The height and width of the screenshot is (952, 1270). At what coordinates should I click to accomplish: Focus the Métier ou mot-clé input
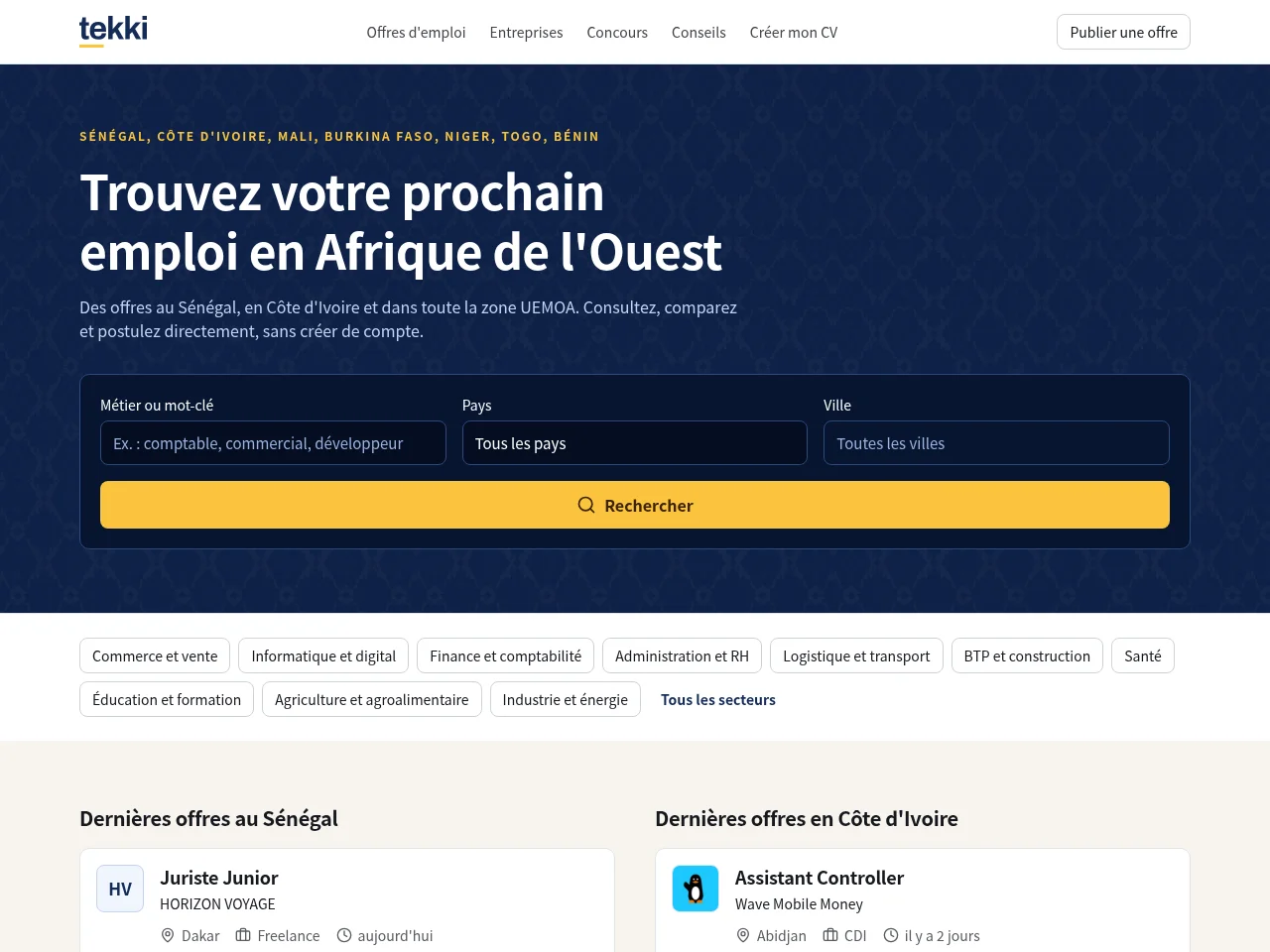click(x=273, y=443)
